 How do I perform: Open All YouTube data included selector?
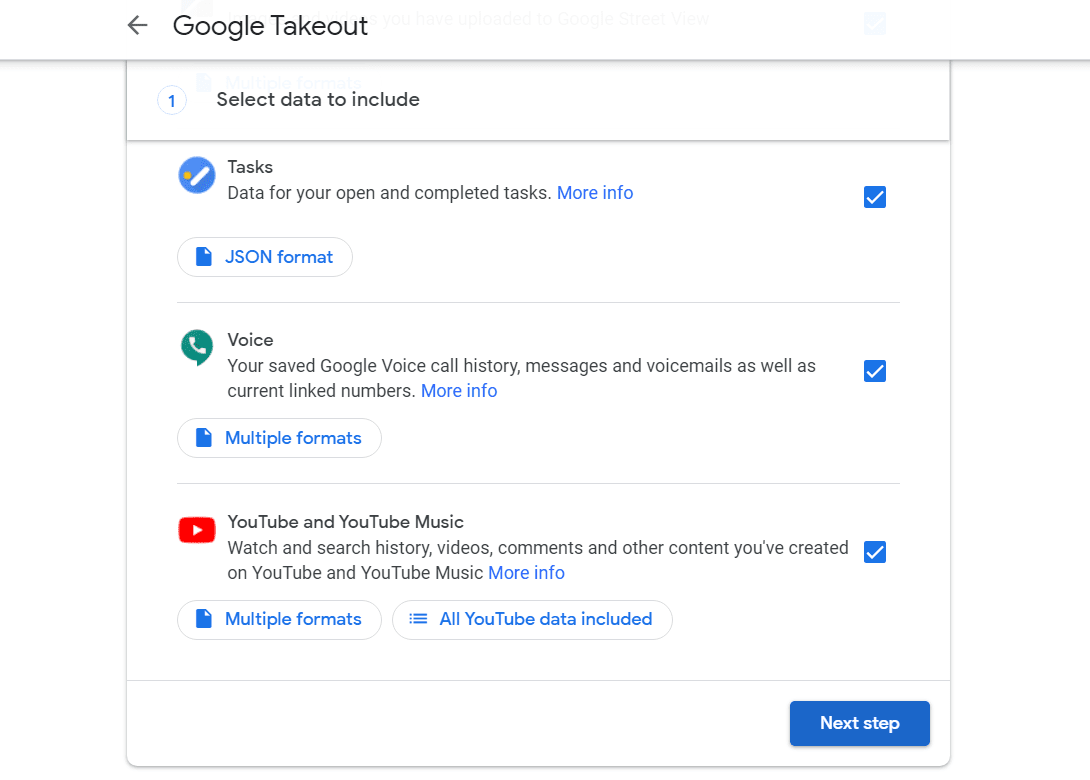click(532, 619)
